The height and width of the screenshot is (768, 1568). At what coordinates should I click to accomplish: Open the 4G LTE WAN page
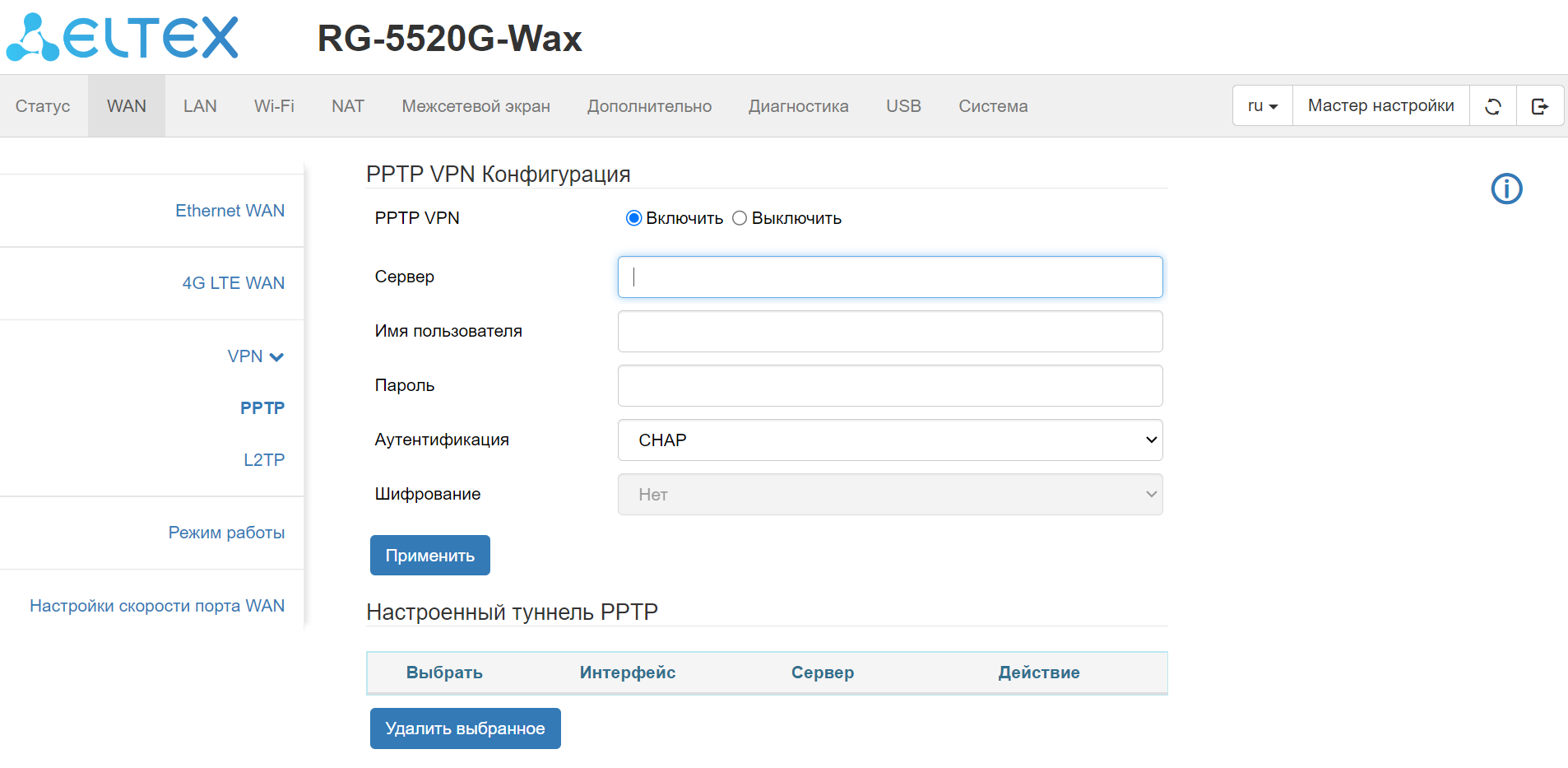pos(234,283)
